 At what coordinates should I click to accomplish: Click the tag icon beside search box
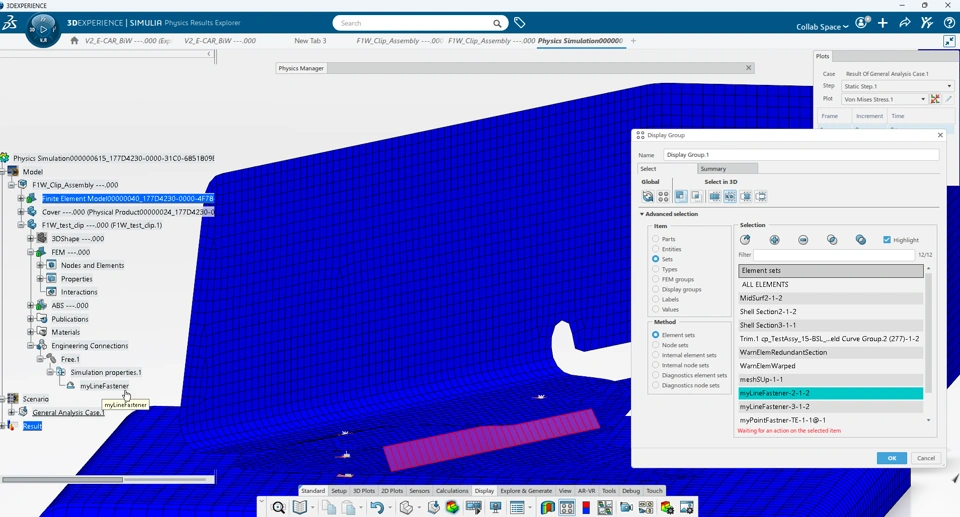point(519,23)
